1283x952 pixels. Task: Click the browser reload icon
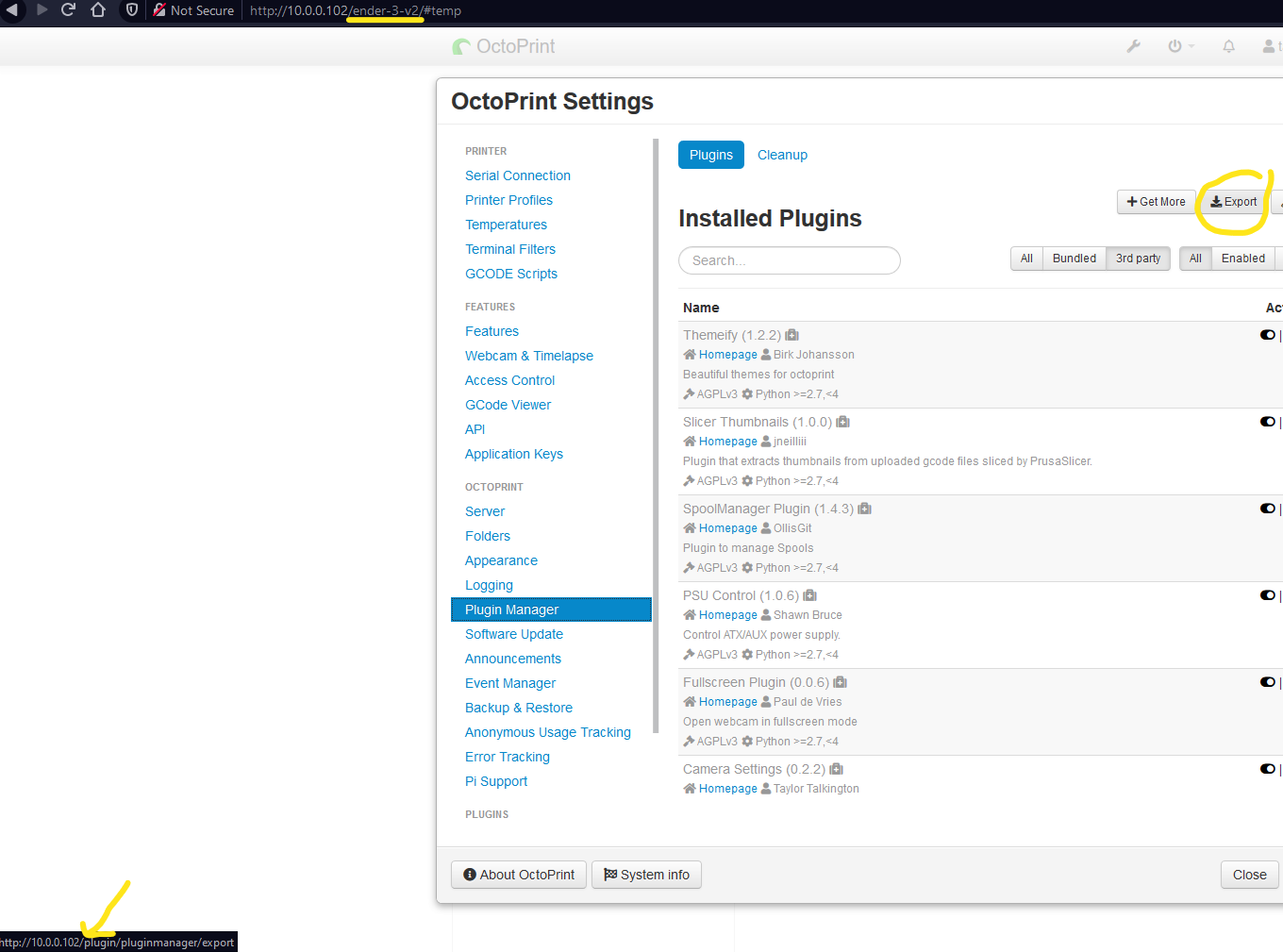[x=66, y=11]
